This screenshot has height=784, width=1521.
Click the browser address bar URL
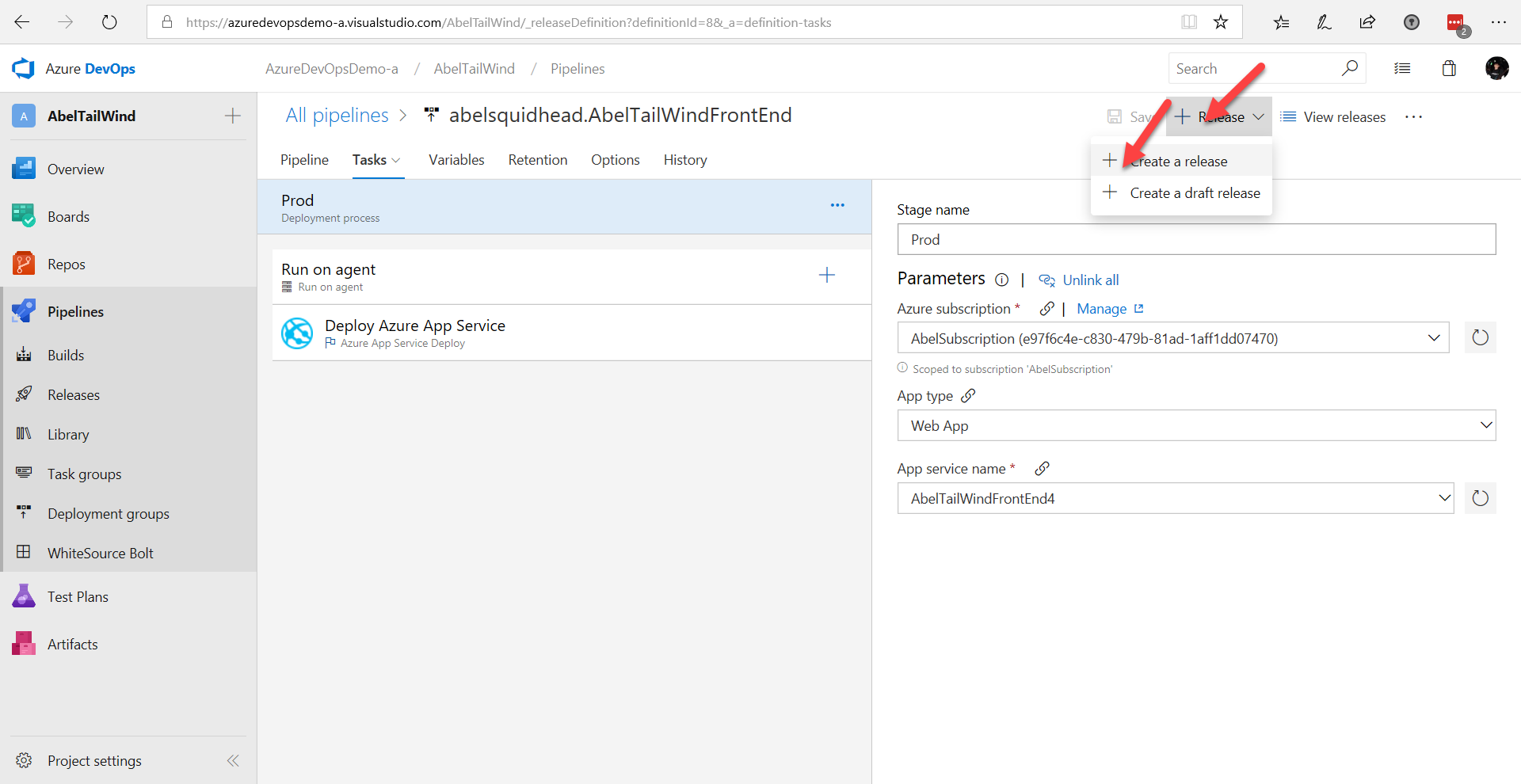tap(509, 22)
